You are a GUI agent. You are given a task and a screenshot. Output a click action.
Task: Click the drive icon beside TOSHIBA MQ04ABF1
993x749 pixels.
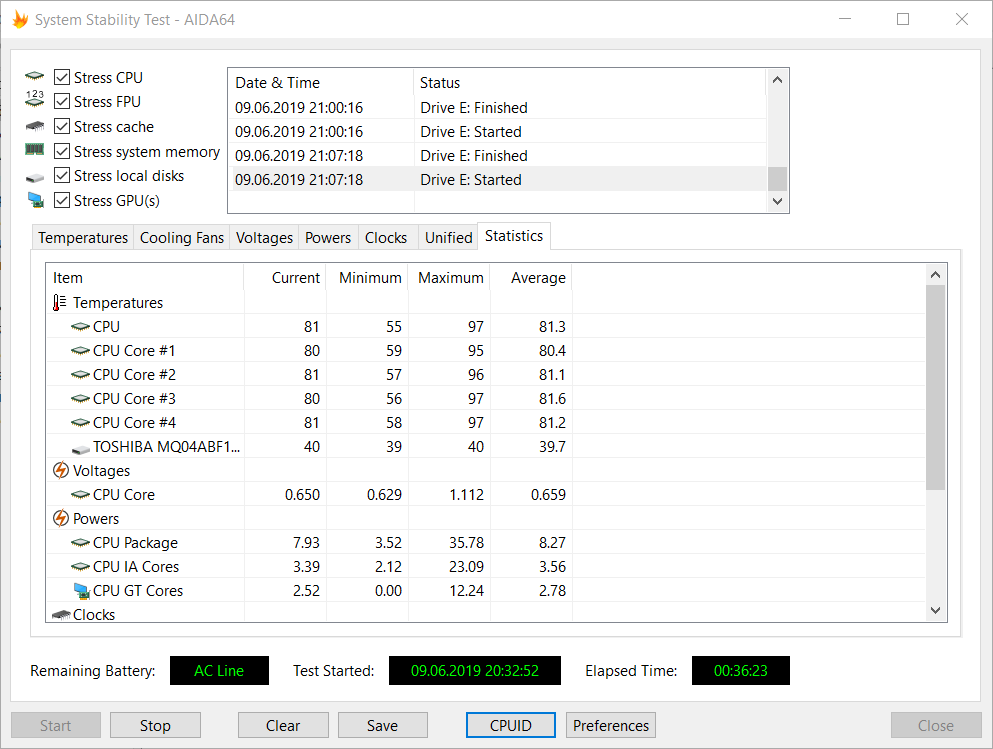[x=80, y=449]
